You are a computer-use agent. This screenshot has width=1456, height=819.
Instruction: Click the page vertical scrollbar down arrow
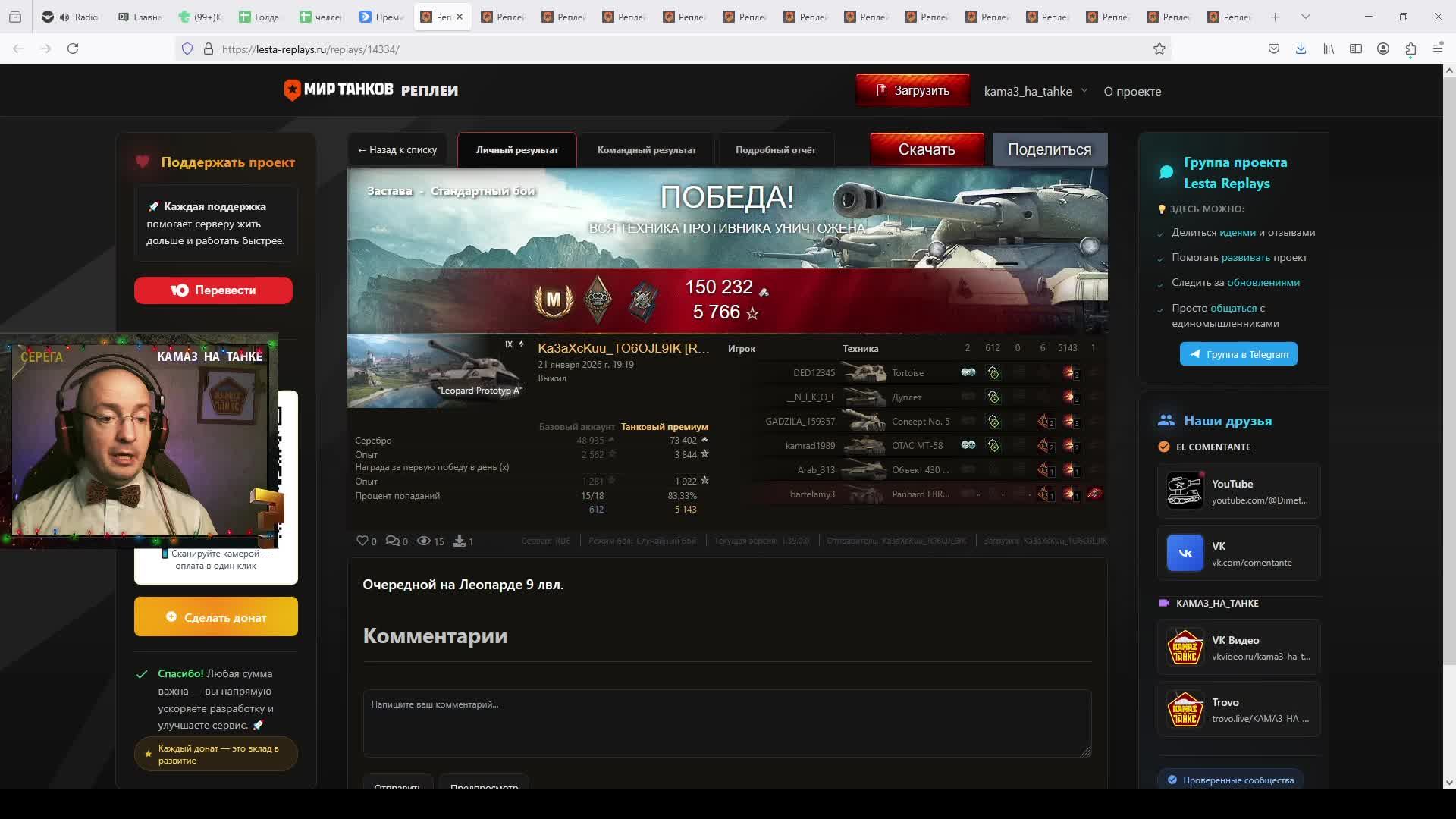pyautogui.click(x=1449, y=782)
